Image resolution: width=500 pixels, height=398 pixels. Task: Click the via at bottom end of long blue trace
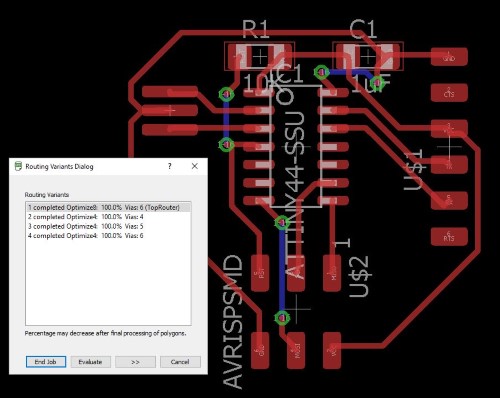(x=282, y=318)
